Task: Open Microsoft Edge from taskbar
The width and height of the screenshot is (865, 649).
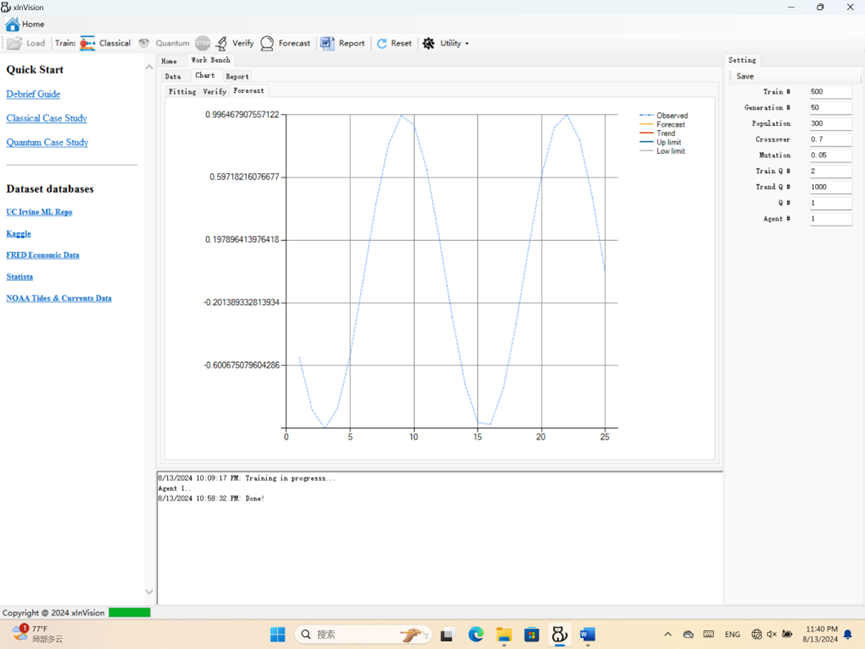Action: pyautogui.click(x=476, y=635)
